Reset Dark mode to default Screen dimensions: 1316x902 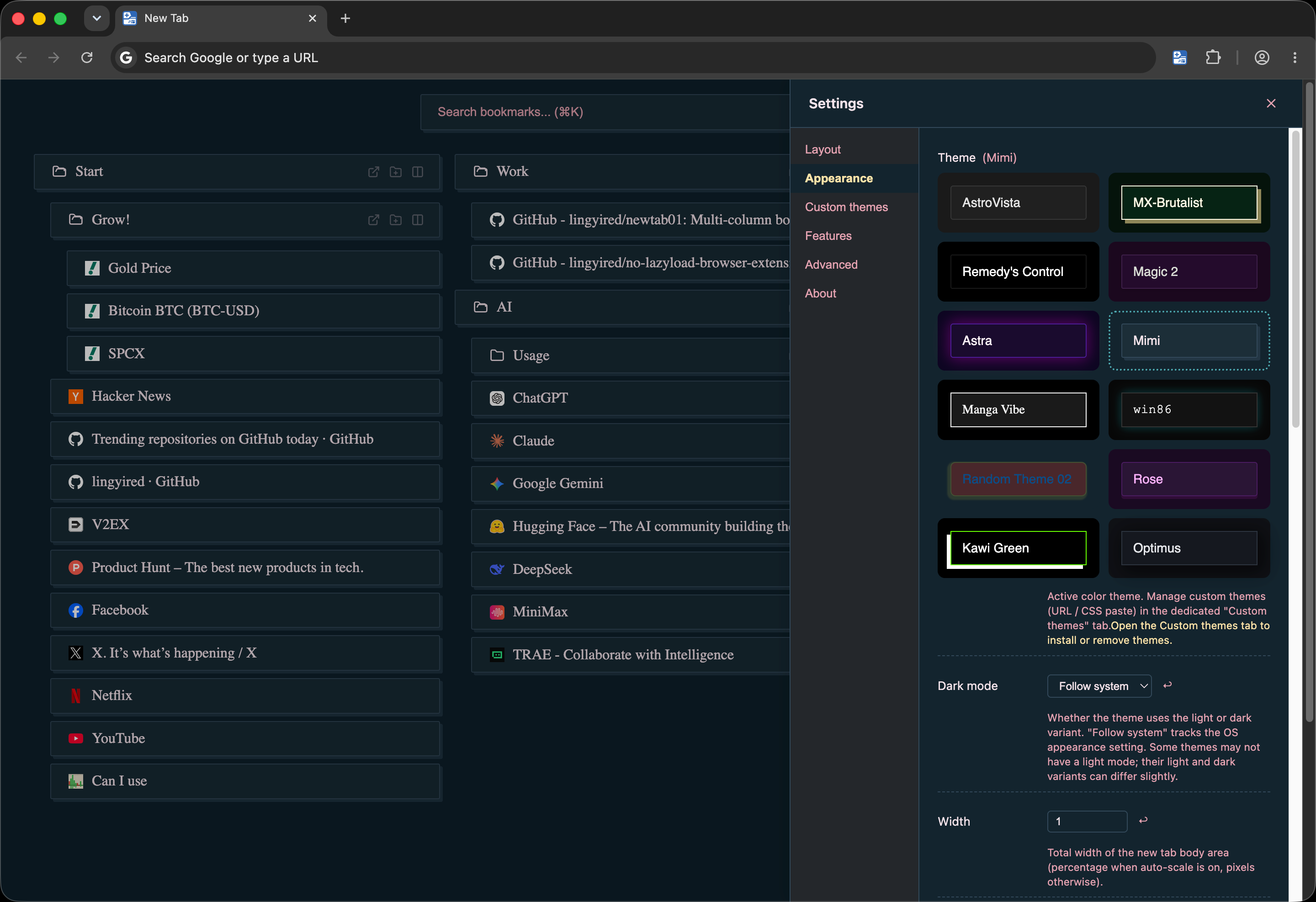coord(1167,685)
